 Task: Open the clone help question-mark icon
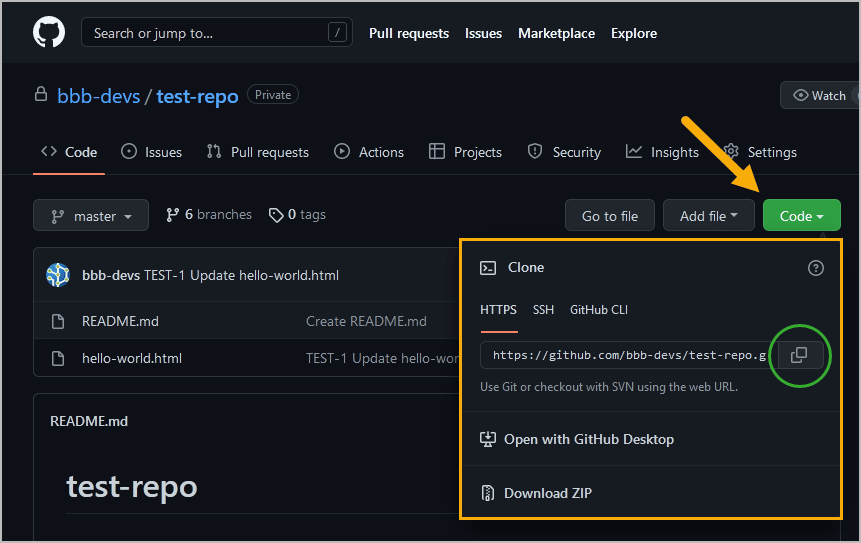[x=815, y=268]
